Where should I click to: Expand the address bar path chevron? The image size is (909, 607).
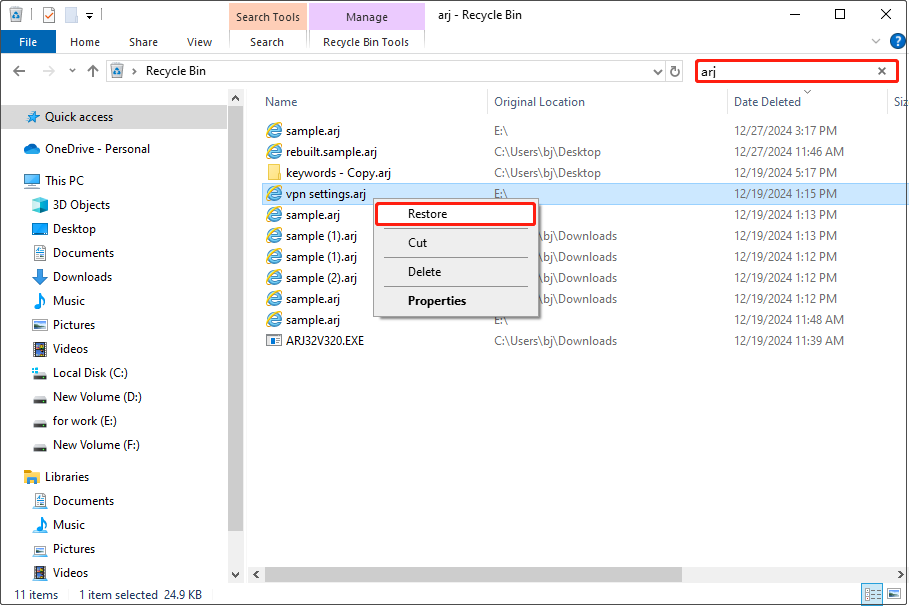tap(134, 71)
